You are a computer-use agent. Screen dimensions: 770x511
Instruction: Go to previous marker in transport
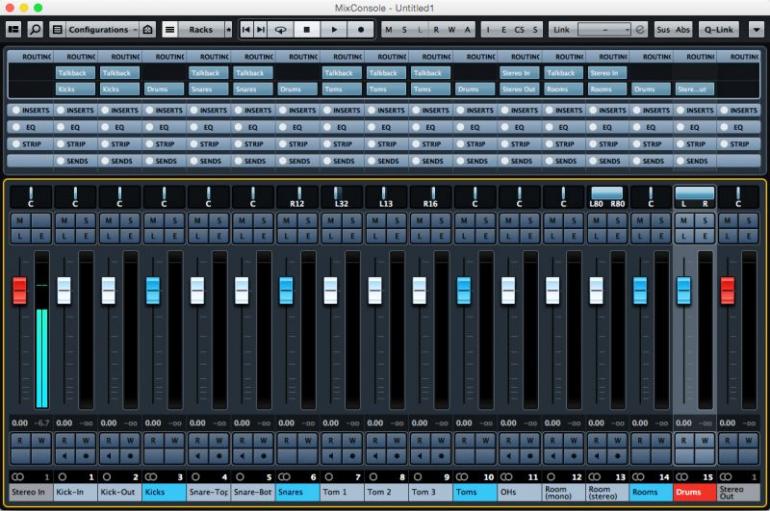pyautogui.click(x=246, y=29)
